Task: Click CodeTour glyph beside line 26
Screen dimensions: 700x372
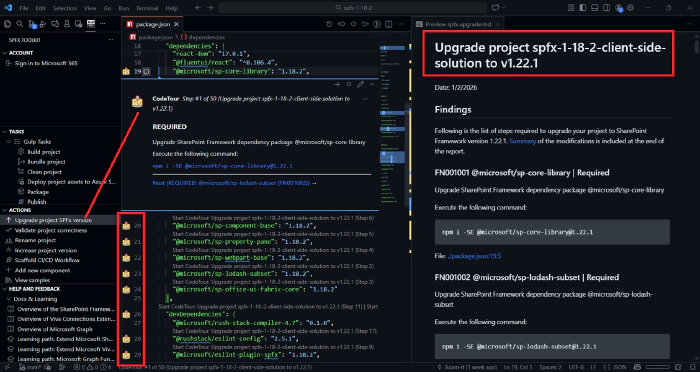Action: point(126,314)
